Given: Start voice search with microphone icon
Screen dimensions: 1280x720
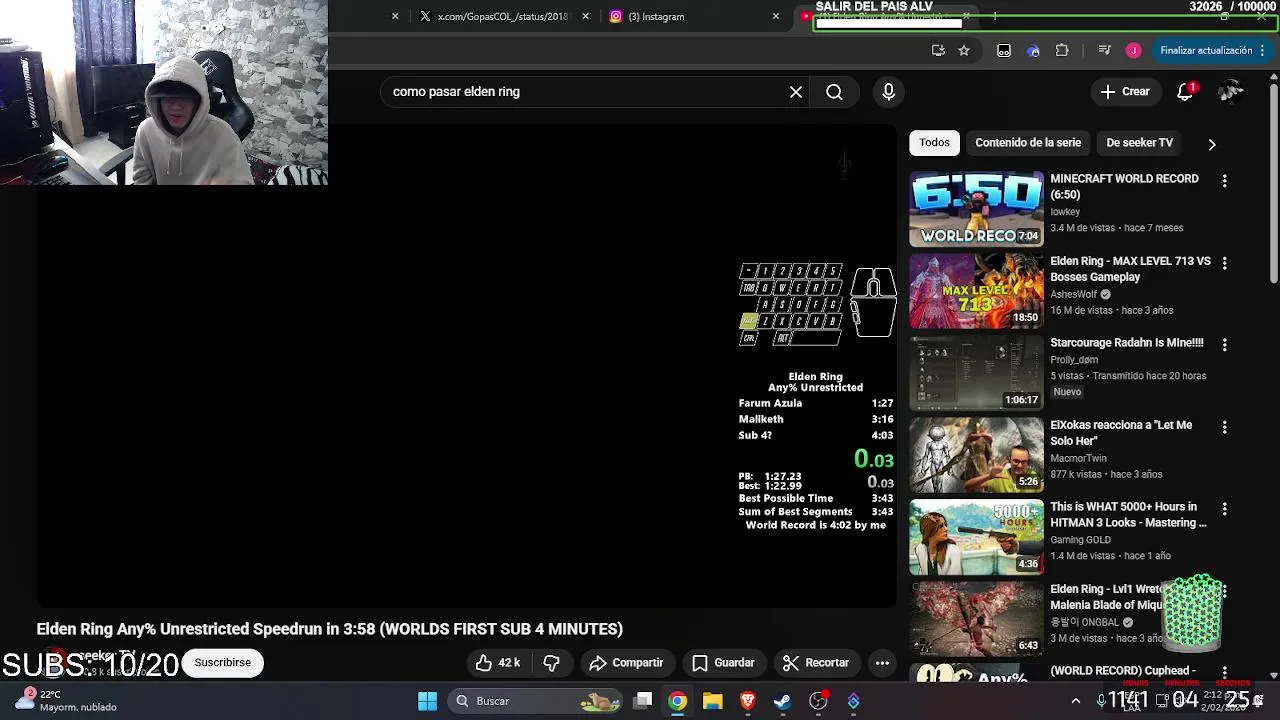Looking at the screenshot, I should coord(889,92).
